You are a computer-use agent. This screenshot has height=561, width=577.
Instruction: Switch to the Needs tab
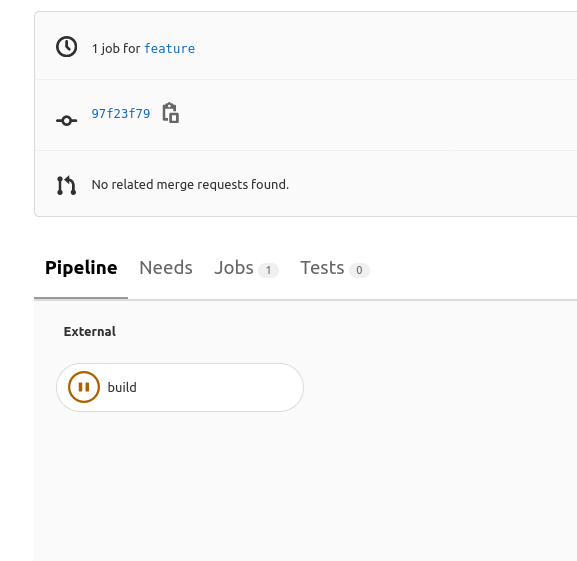166,268
